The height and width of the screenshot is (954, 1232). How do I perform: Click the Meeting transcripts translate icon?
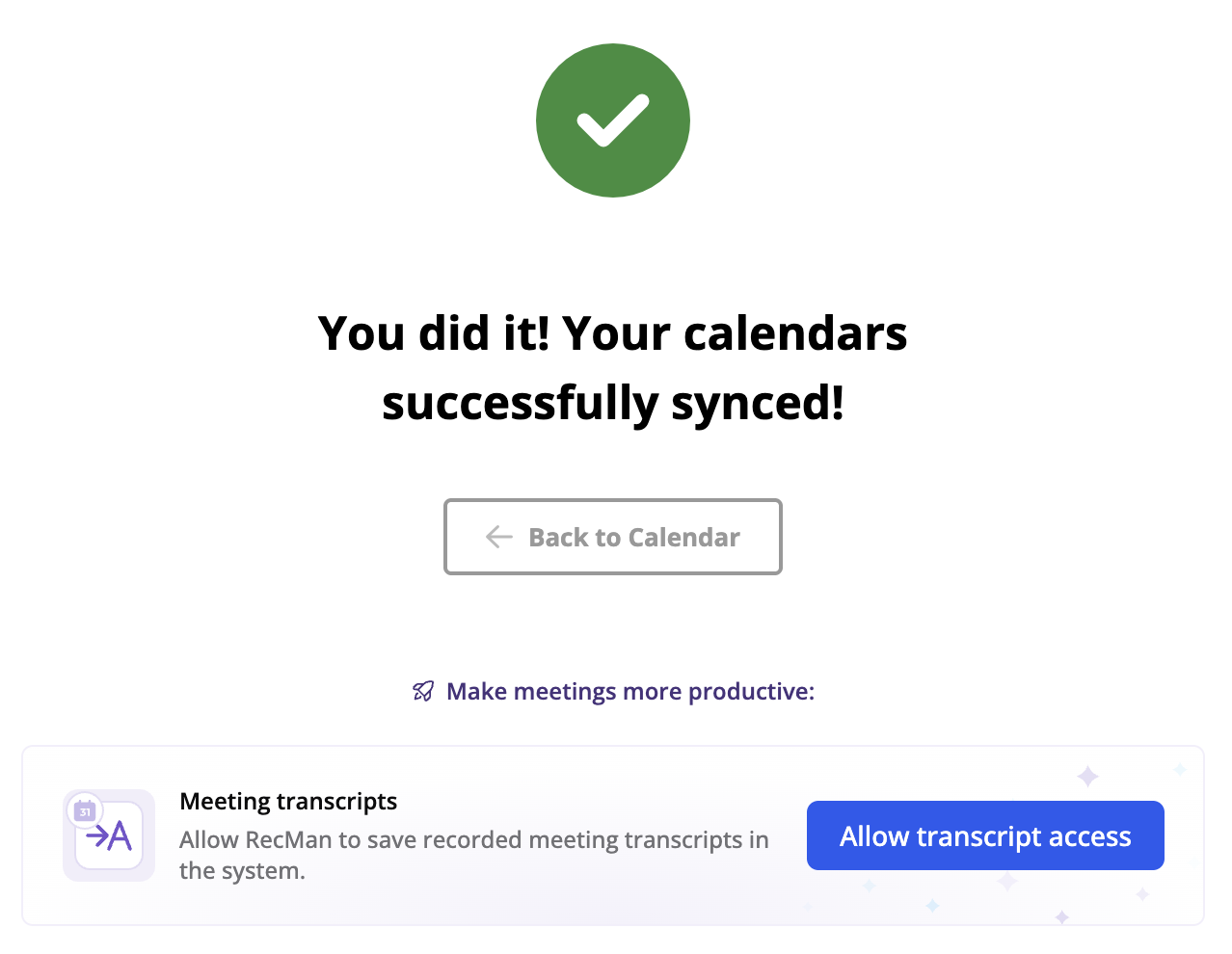click(109, 835)
